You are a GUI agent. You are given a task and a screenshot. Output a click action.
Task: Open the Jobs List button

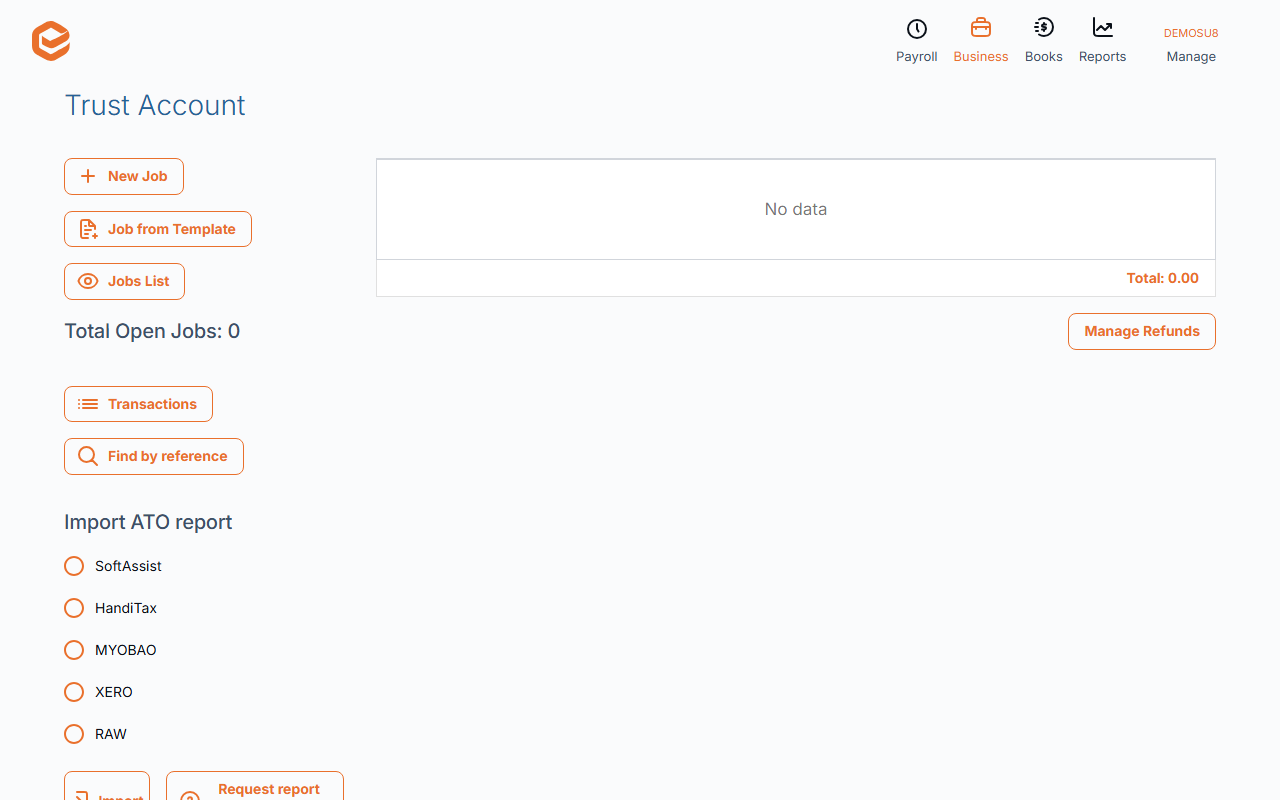[124, 281]
